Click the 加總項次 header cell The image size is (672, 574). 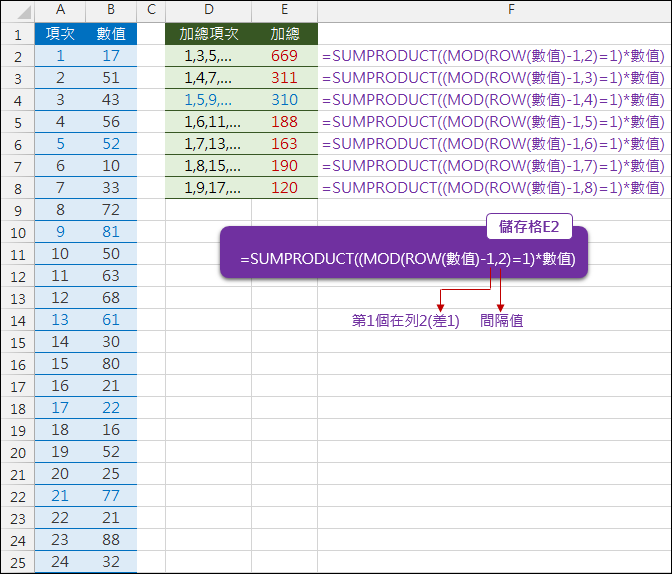(208, 34)
